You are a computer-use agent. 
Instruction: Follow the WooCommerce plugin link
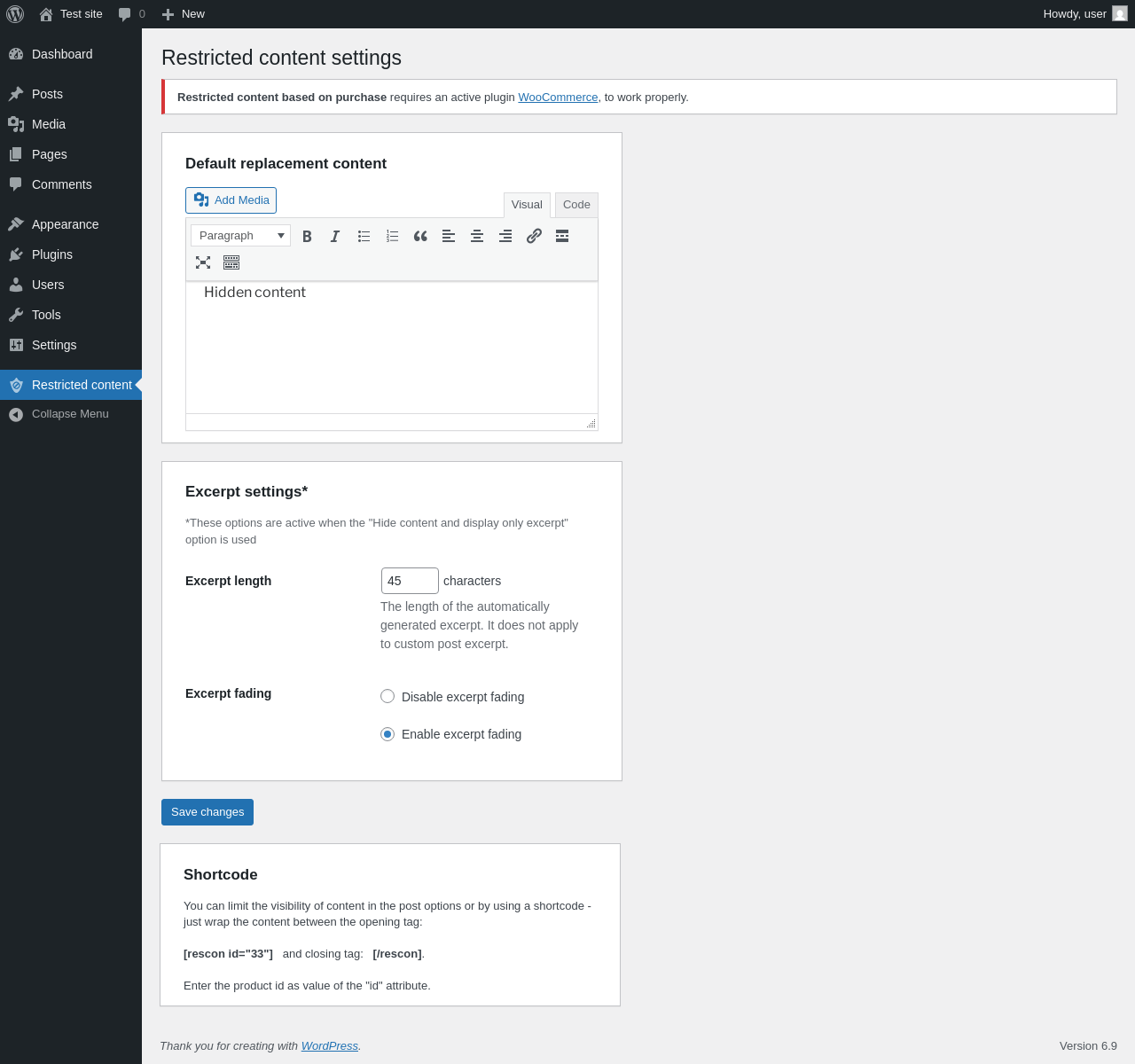[x=558, y=98]
